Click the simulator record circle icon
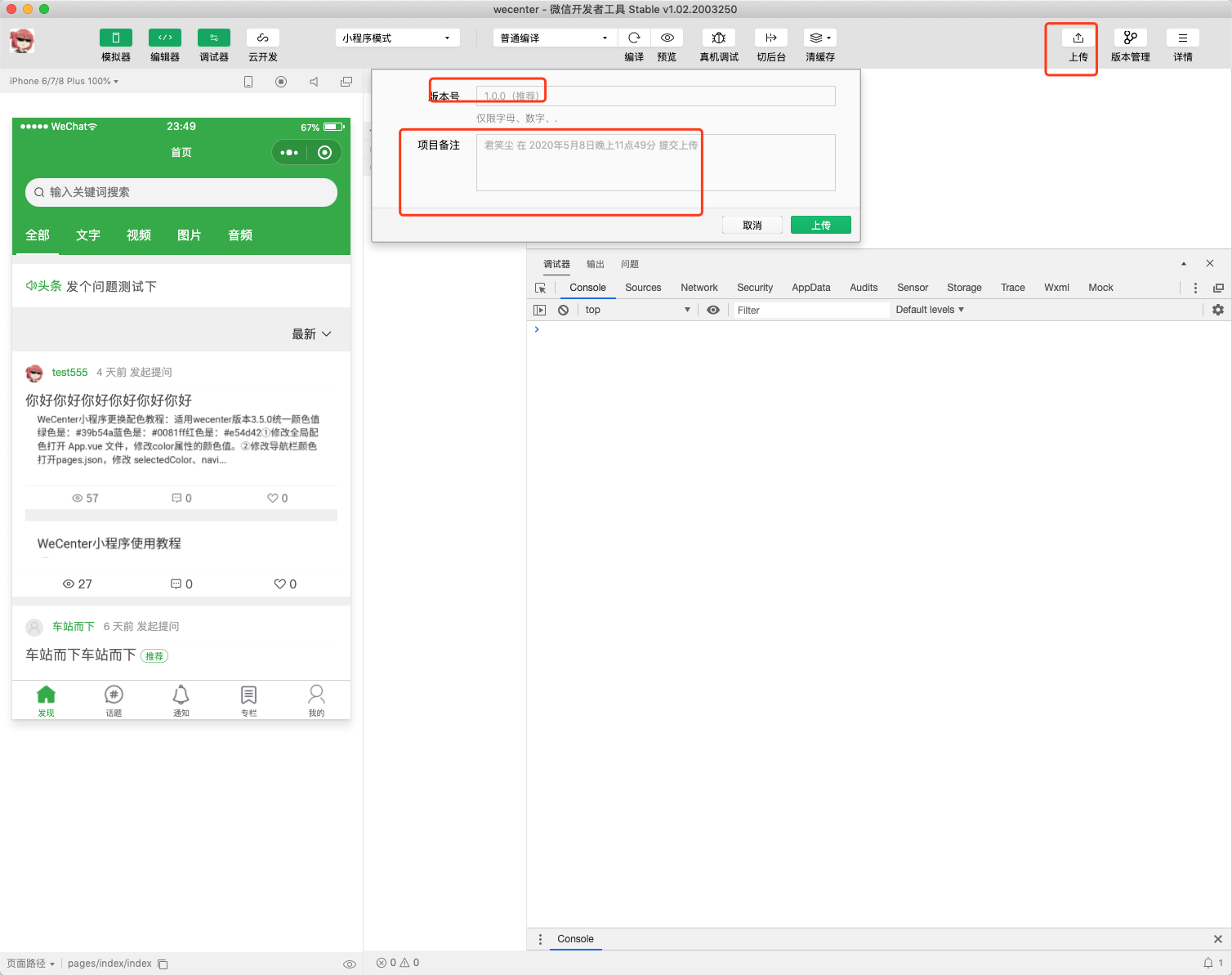The width and height of the screenshot is (1232, 975). [x=281, y=82]
